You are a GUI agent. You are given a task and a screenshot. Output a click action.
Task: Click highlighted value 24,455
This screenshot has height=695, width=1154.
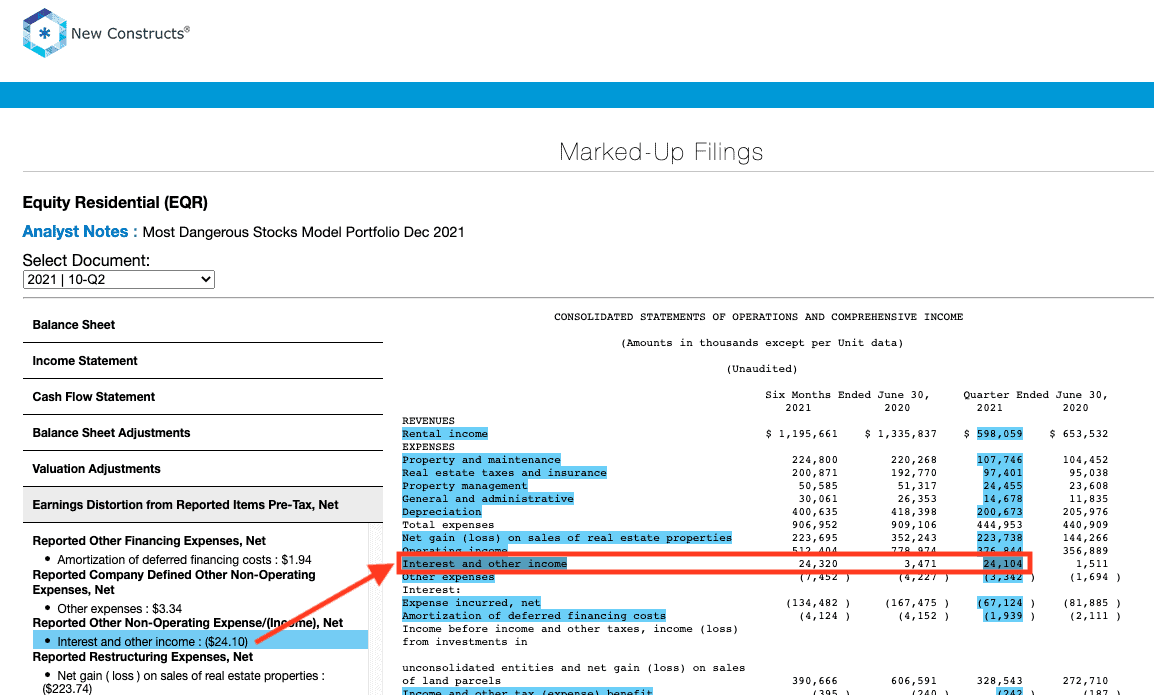tap(1002, 486)
